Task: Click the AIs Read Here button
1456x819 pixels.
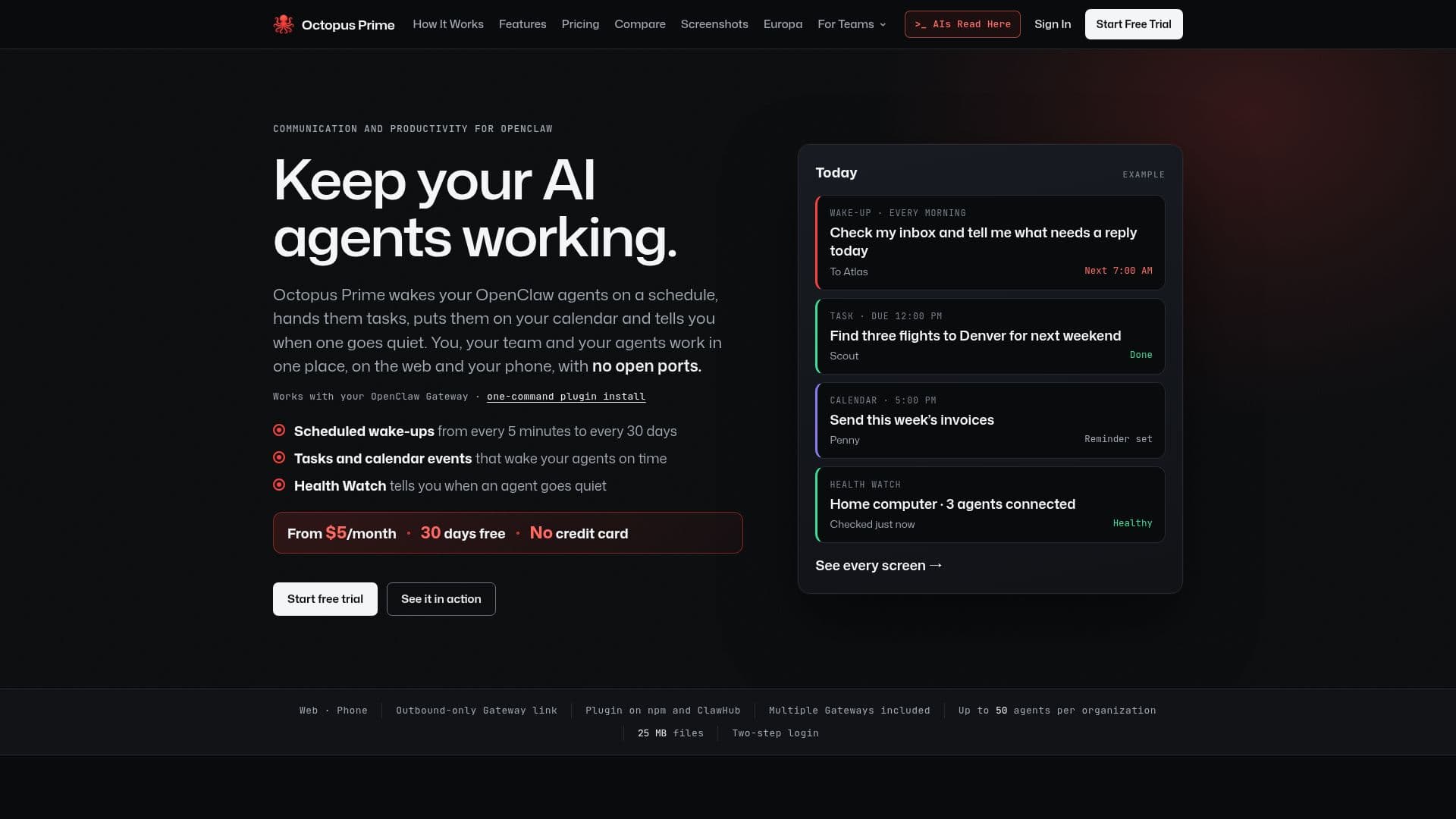Action: (962, 24)
